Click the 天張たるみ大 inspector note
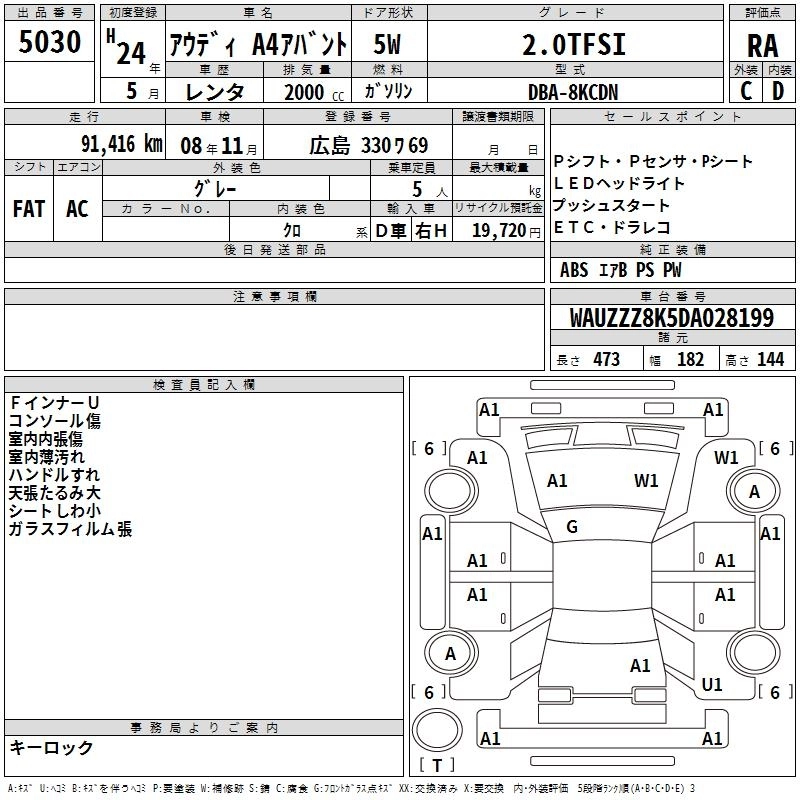Screen dimensions: 800x800 coord(54,493)
